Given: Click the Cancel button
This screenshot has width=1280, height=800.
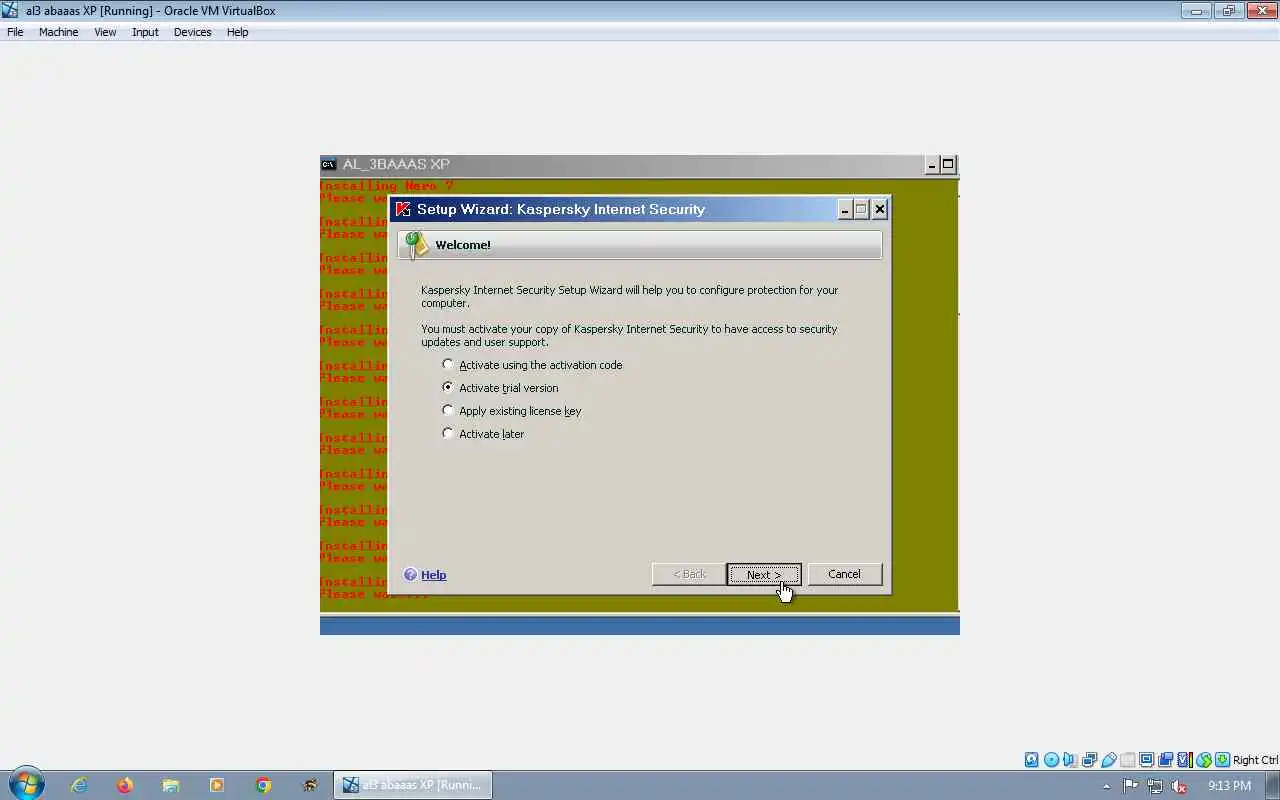Looking at the screenshot, I should click(844, 574).
